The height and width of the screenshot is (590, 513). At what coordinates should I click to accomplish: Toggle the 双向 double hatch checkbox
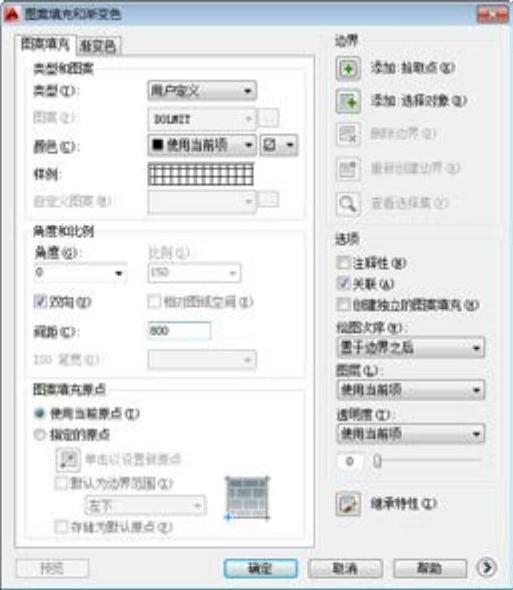(40, 301)
